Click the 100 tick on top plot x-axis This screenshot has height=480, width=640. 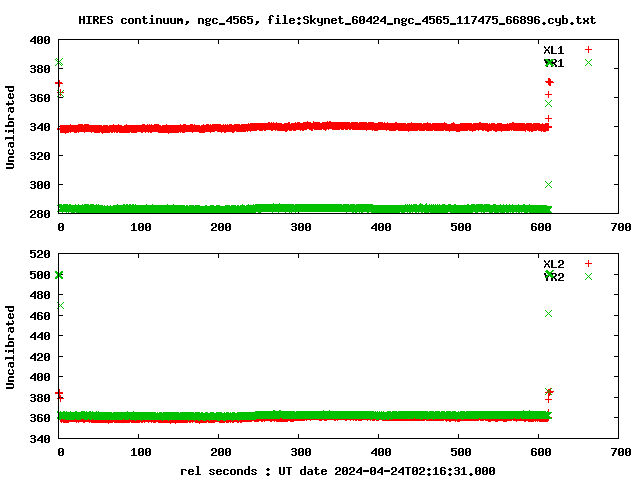(141, 227)
